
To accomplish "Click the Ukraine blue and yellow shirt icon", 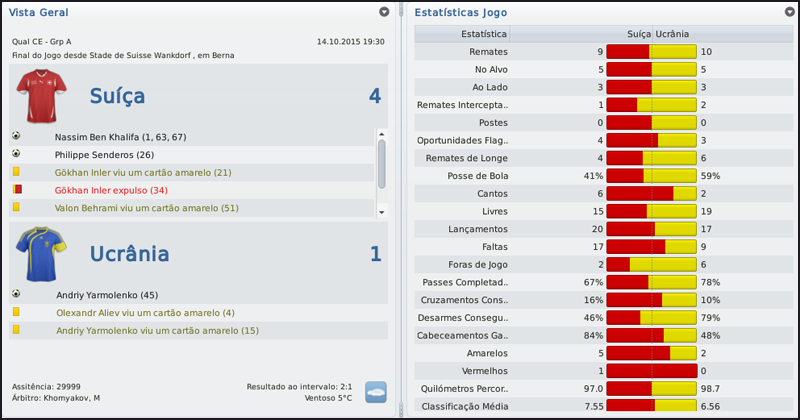I will pyautogui.click(x=40, y=254).
